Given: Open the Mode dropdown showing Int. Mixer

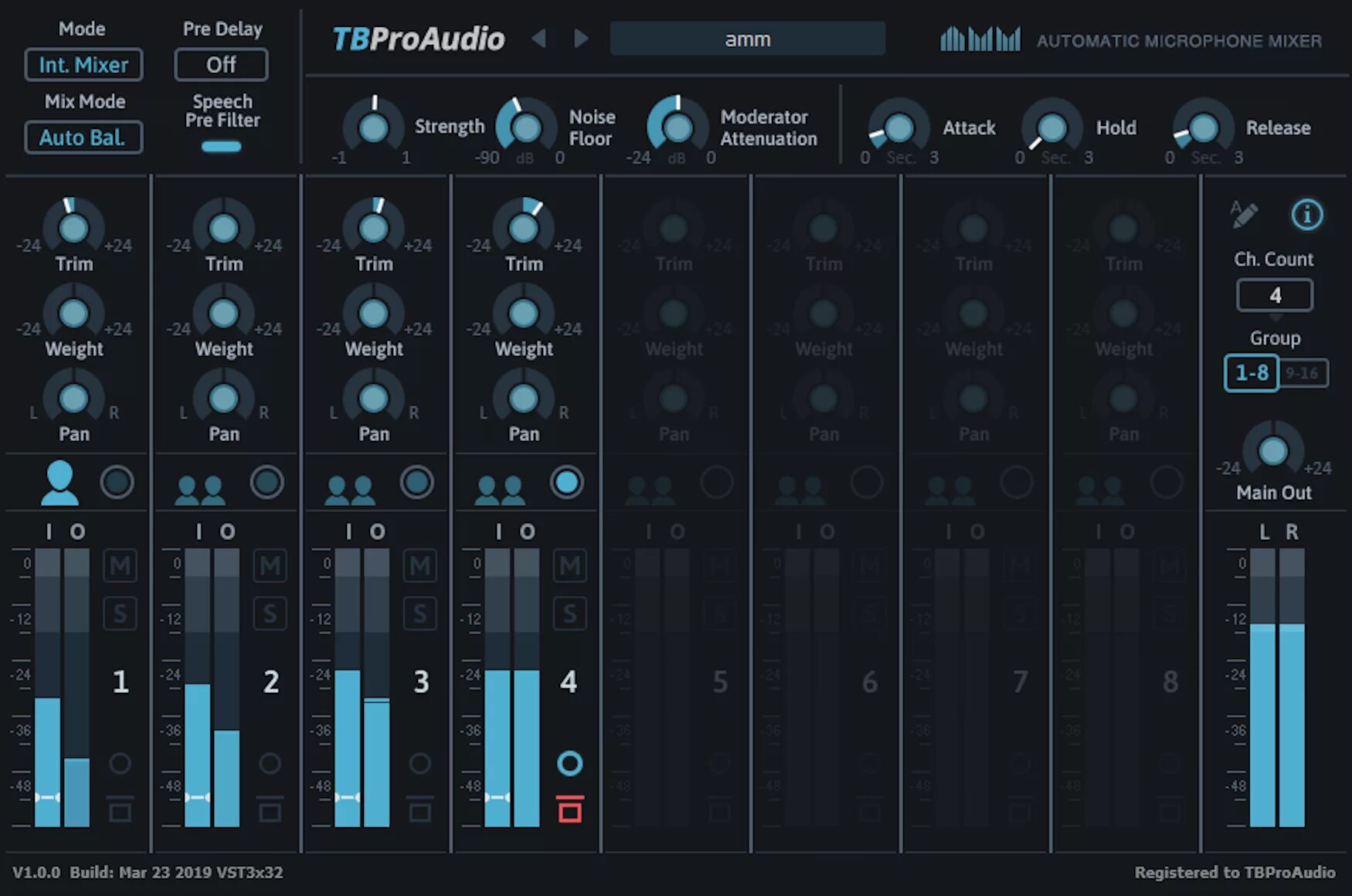Looking at the screenshot, I should [83, 65].
